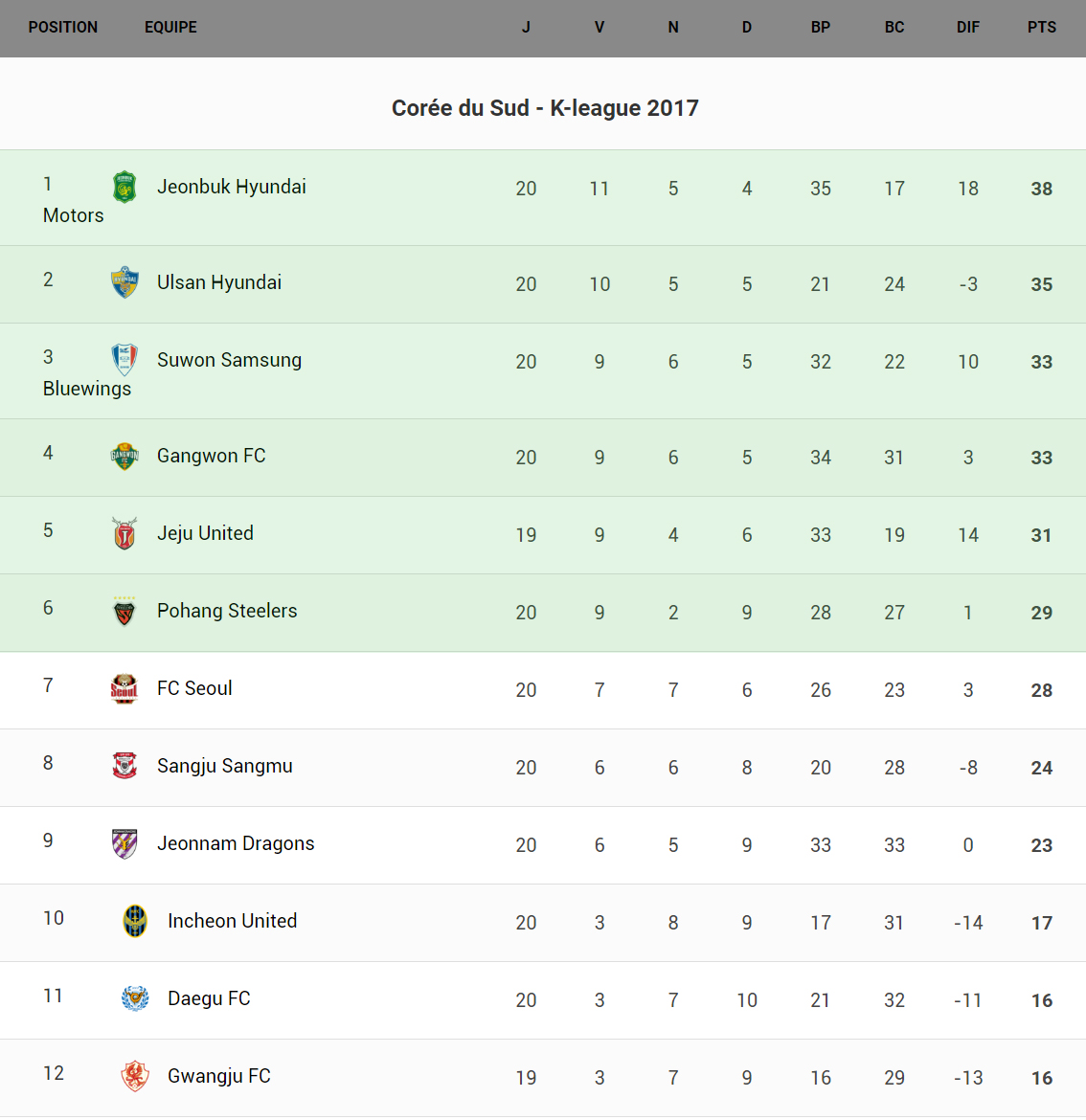Click the Jeonbuk Hyundai Motors club crest
The width and height of the screenshot is (1086, 1120).
click(124, 188)
